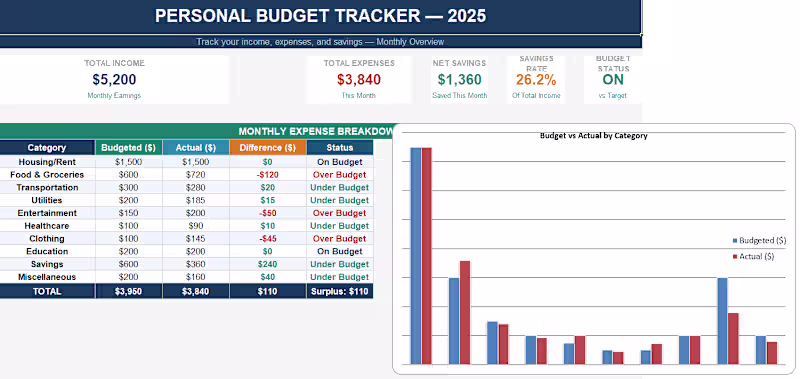Select Food & Groceries difference -$120
Image resolution: width=800 pixels, height=379 pixels.
click(268, 174)
